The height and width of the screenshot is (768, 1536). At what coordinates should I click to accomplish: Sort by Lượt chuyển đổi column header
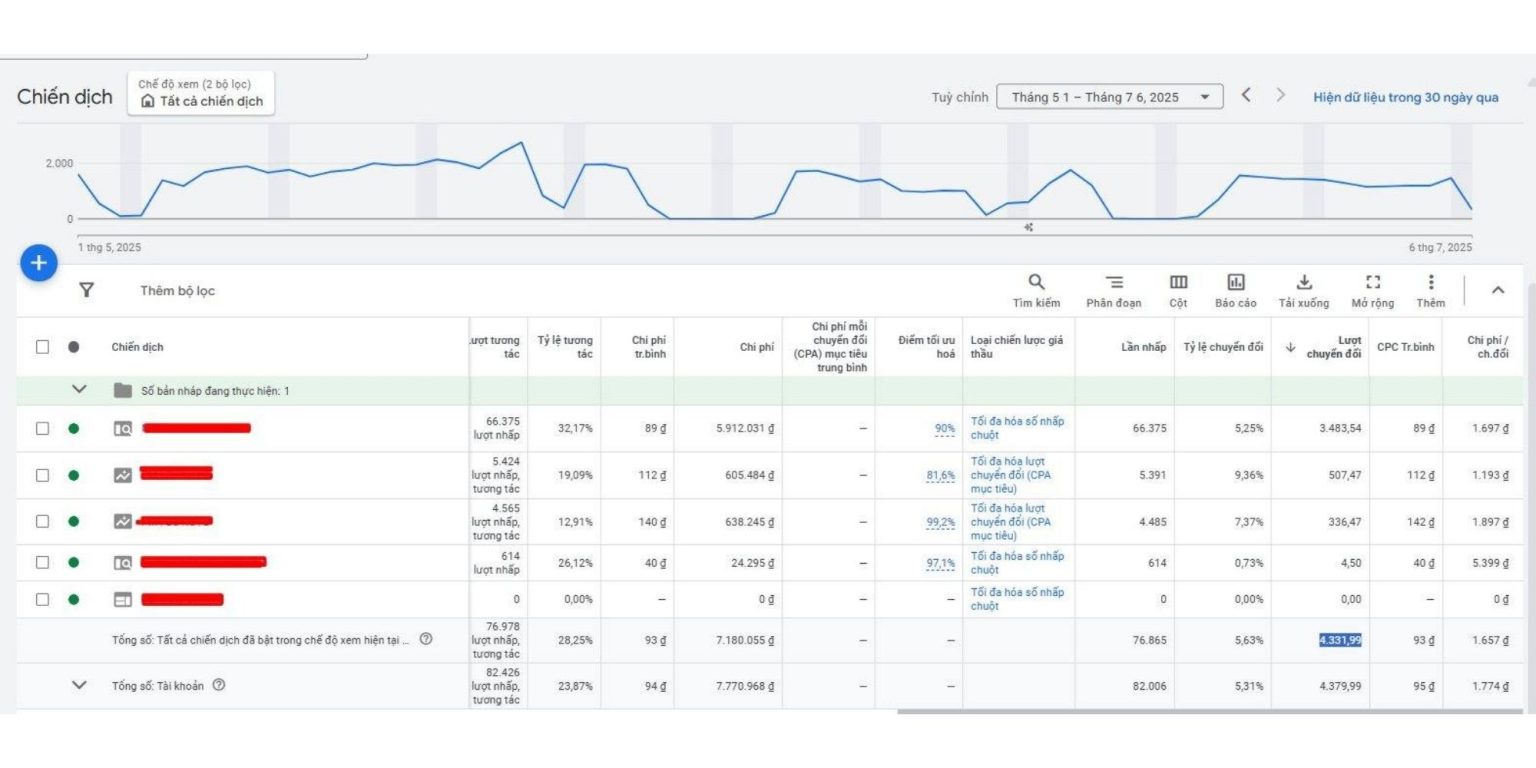tap(1333, 347)
